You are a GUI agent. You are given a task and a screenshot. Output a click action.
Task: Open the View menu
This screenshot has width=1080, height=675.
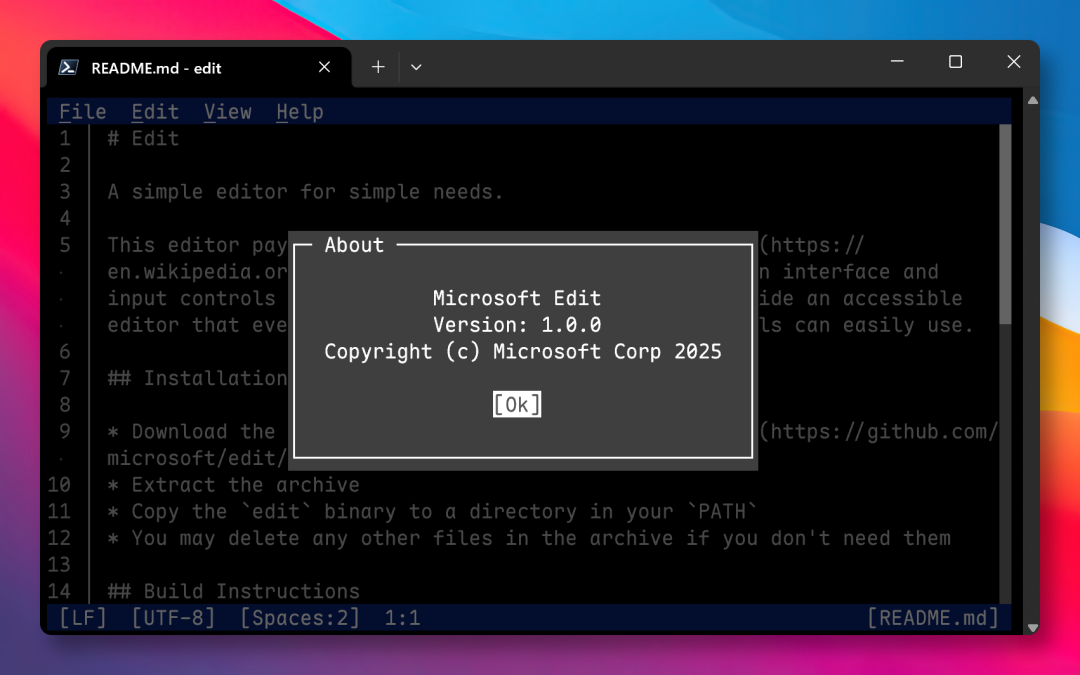[x=227, y=112]
